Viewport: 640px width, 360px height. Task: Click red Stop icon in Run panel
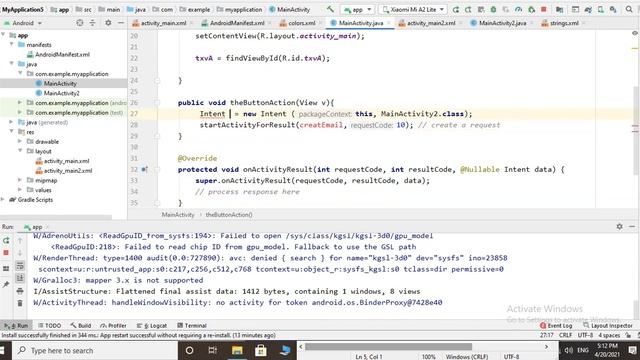[6, 253]
